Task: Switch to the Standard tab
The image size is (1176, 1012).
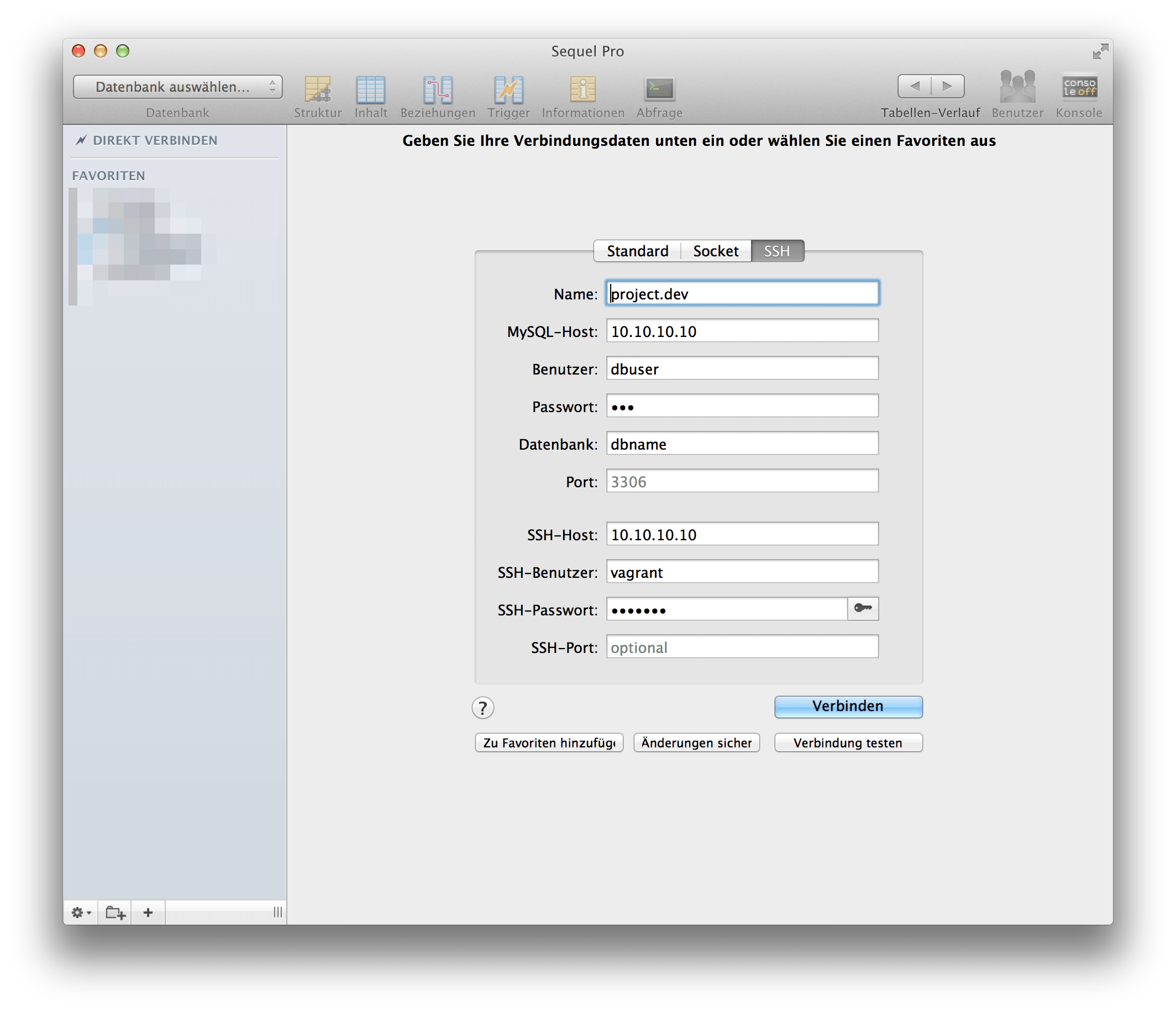Action: coord(637,251)
